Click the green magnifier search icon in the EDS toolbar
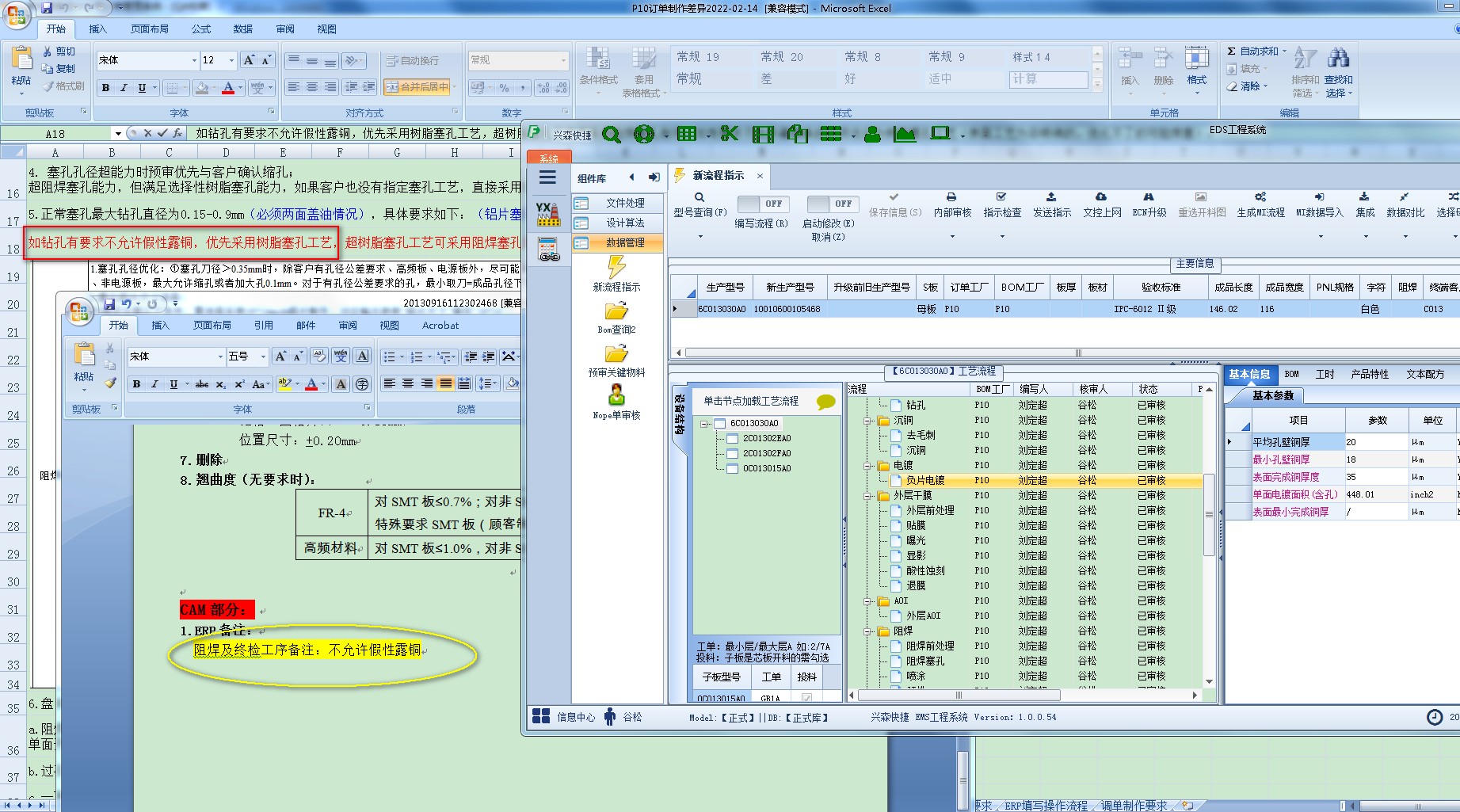This screenshot has width=1460, height=812. coord(611,135)
